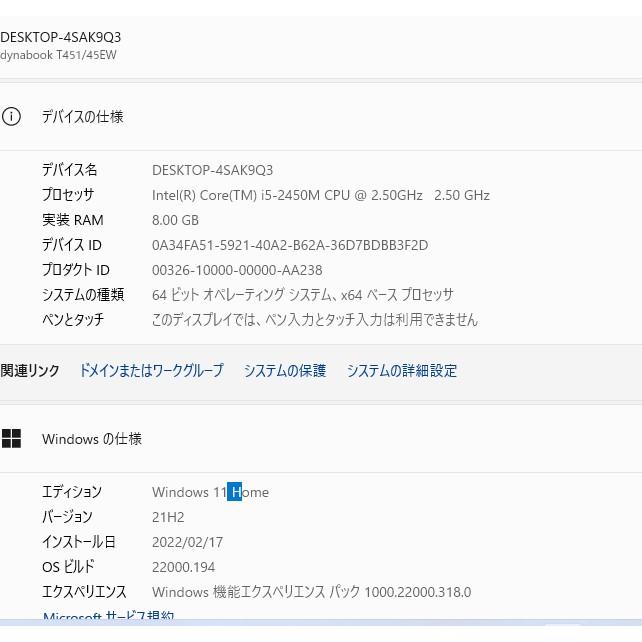Click the デバイス ID value string
Viewport: 642px width, 642px height.
pyautogui.click(x=289, y=245)
